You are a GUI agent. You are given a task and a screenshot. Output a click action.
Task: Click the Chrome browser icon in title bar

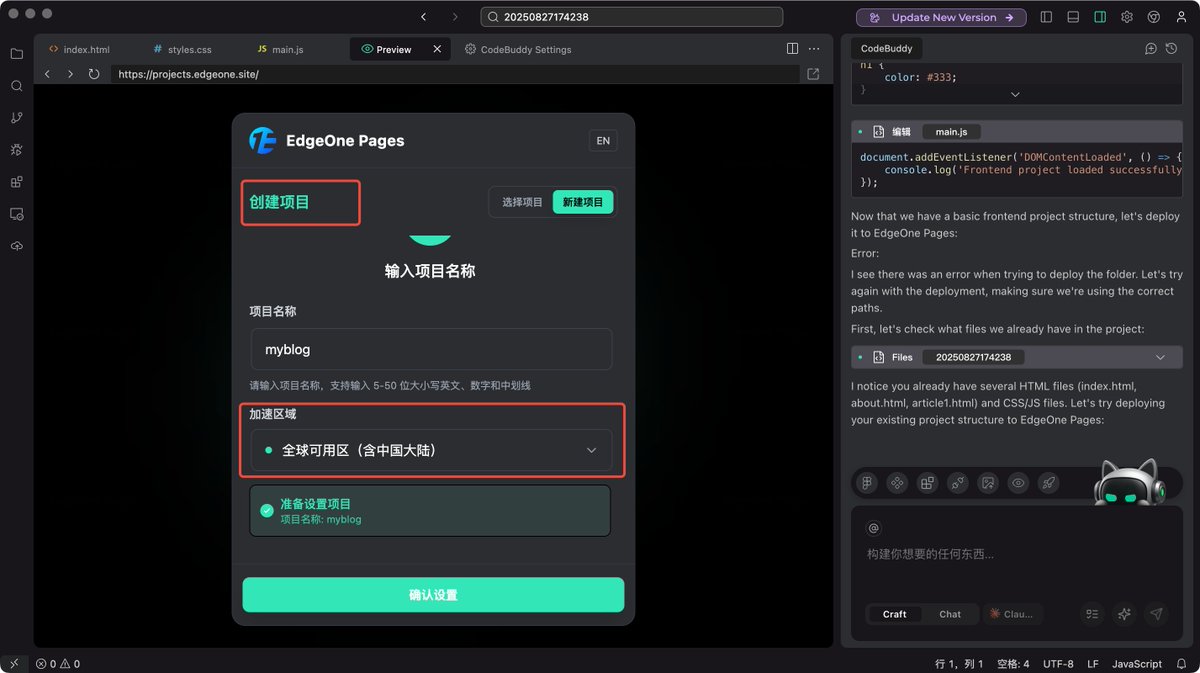coord(1153,17)
